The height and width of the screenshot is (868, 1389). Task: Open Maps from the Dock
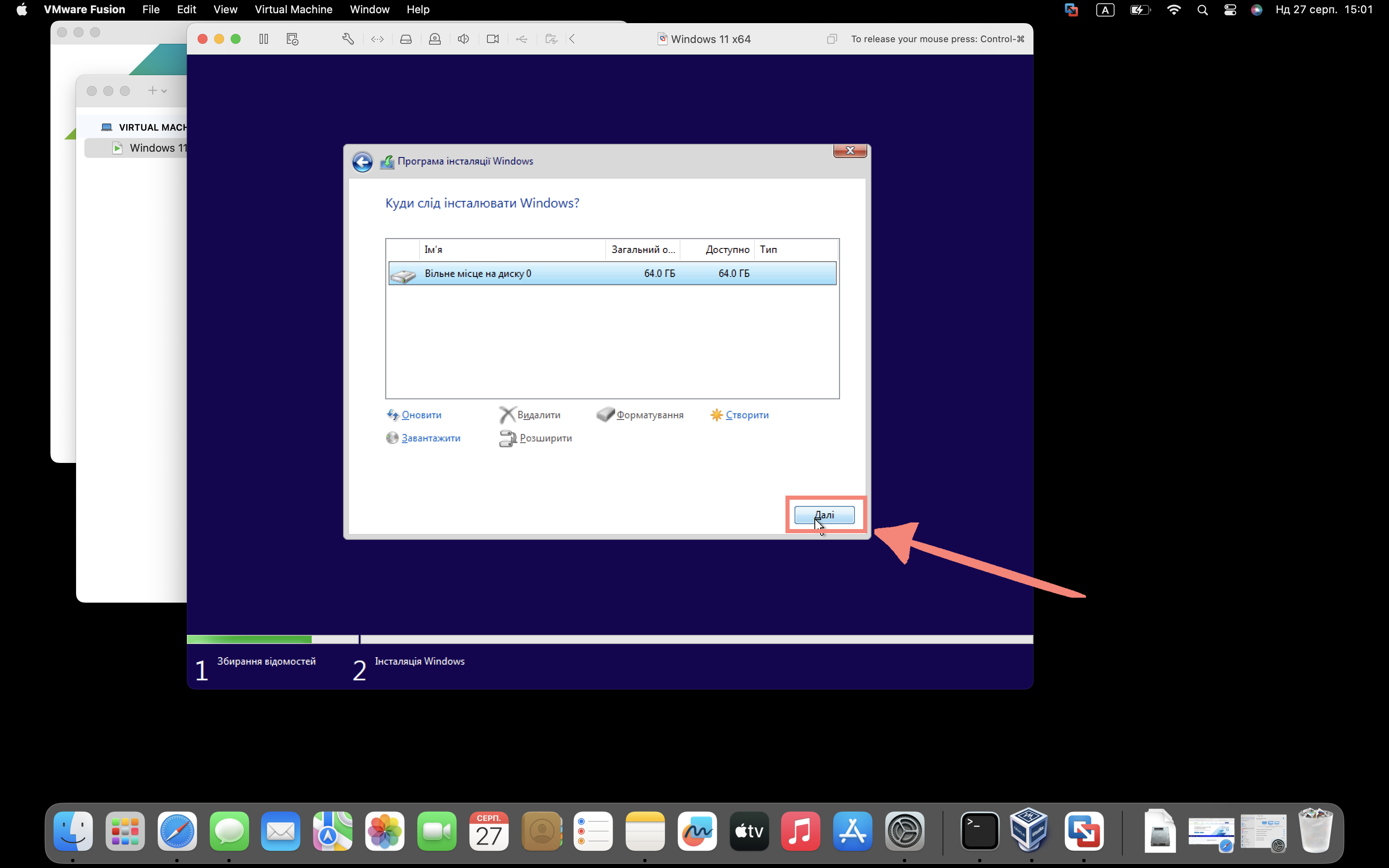pos(333,831)
